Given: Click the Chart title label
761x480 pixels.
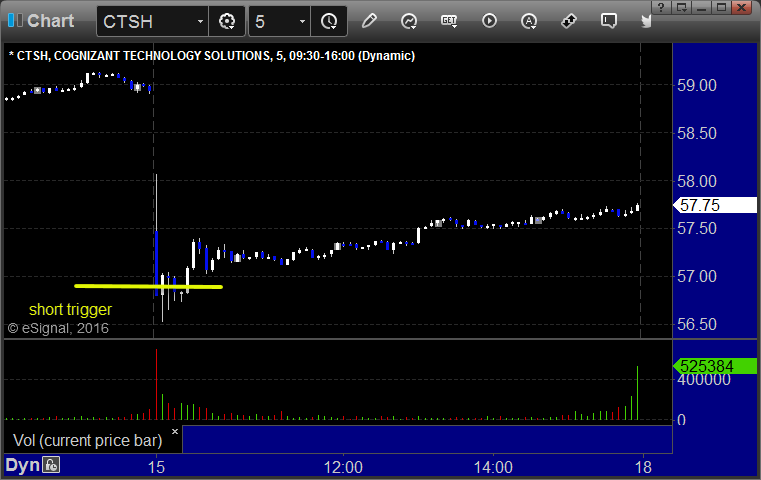Looking at the screenshot, I should [x=50, y=21].
